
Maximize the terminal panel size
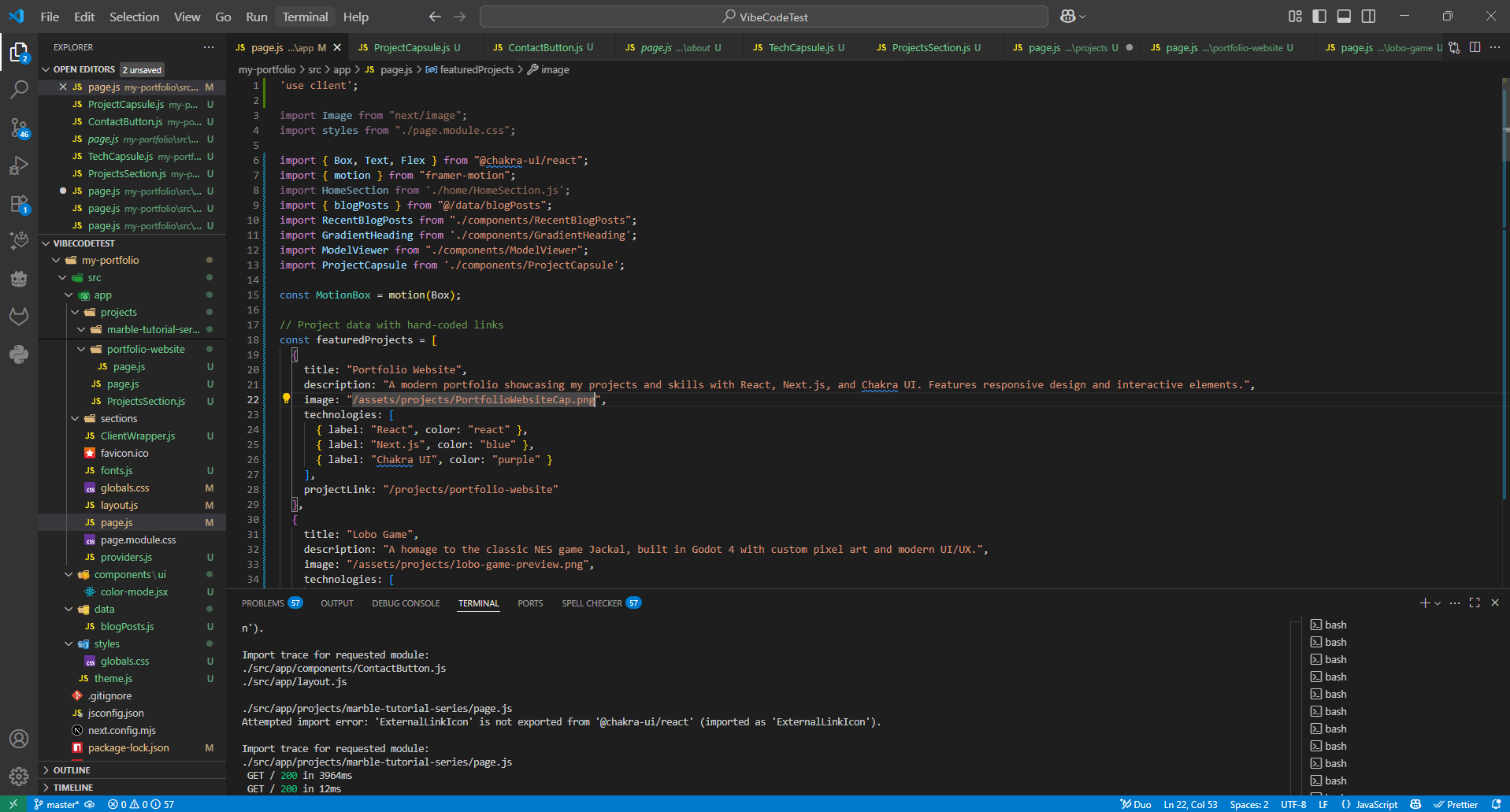[x=1475, y=603]
